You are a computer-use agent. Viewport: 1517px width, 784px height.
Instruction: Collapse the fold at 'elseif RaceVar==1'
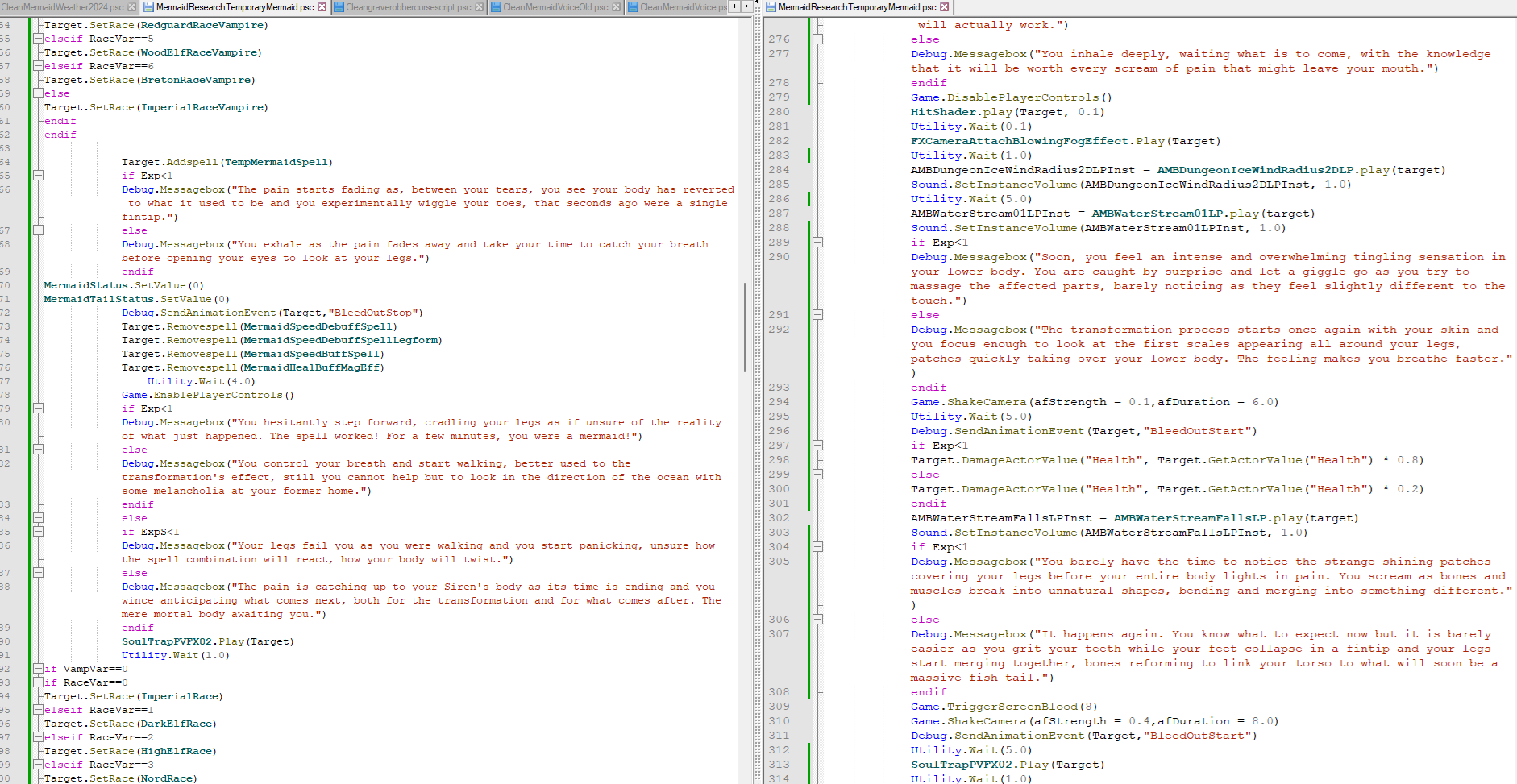(38, 710)
